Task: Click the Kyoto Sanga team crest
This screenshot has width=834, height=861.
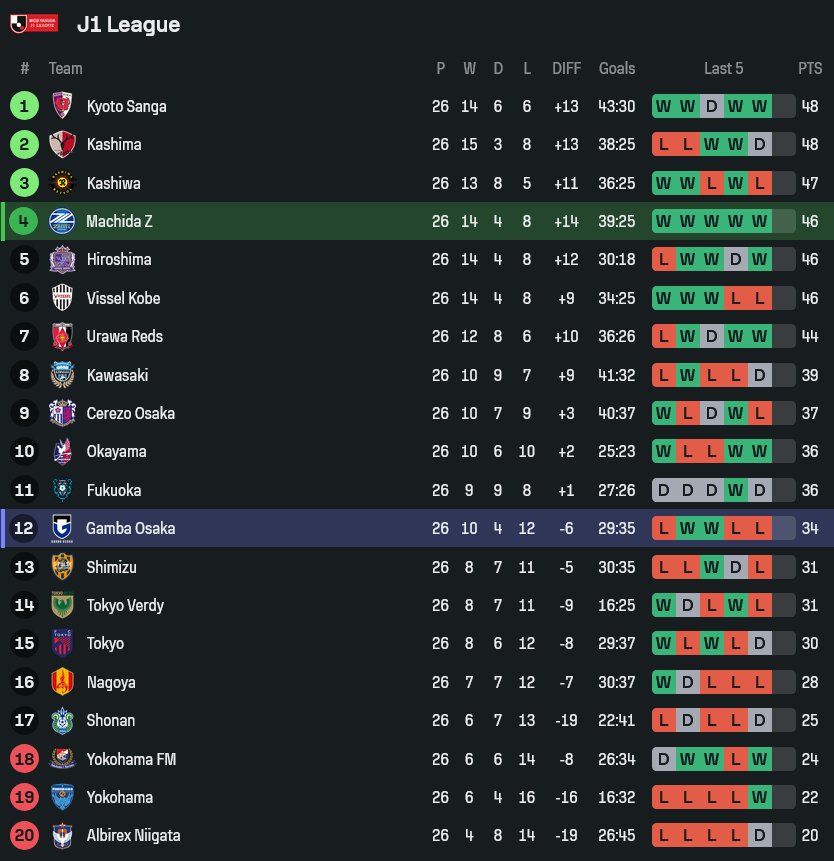Action: 62,106
